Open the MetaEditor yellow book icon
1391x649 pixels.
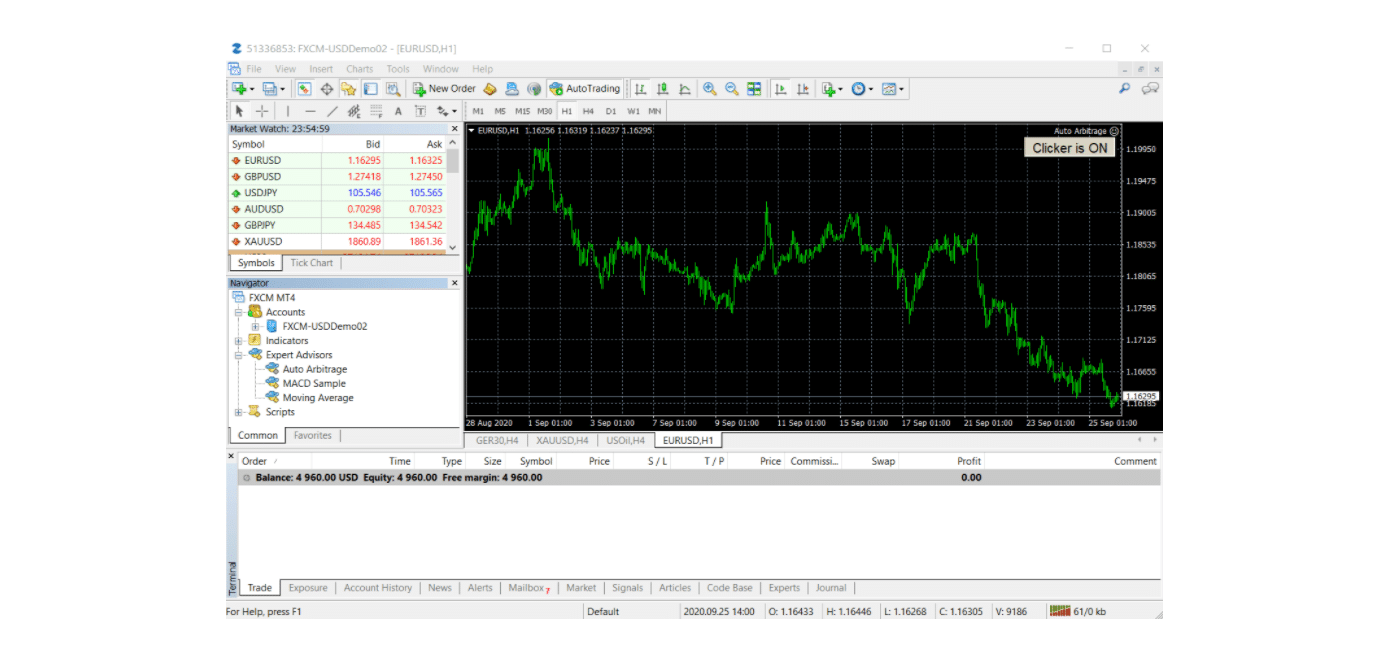[490, 89]
